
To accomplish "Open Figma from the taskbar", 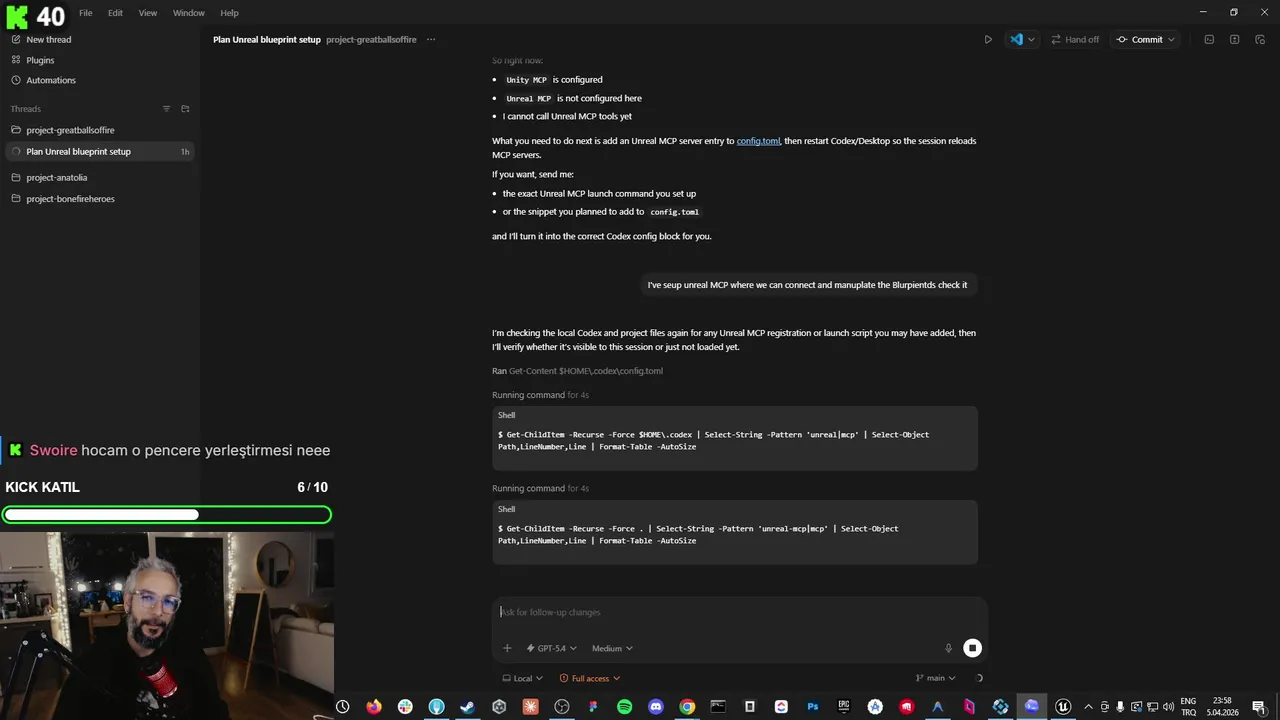I will pyautogui.click(x=593, y=707).
